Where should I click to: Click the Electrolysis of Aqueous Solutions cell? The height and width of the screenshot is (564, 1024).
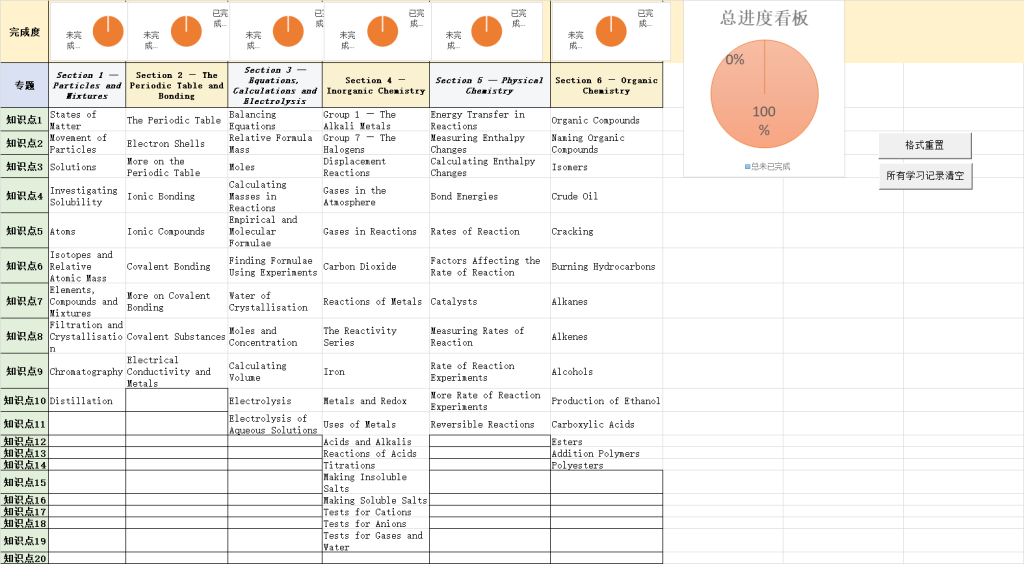[x=275, y=424]
